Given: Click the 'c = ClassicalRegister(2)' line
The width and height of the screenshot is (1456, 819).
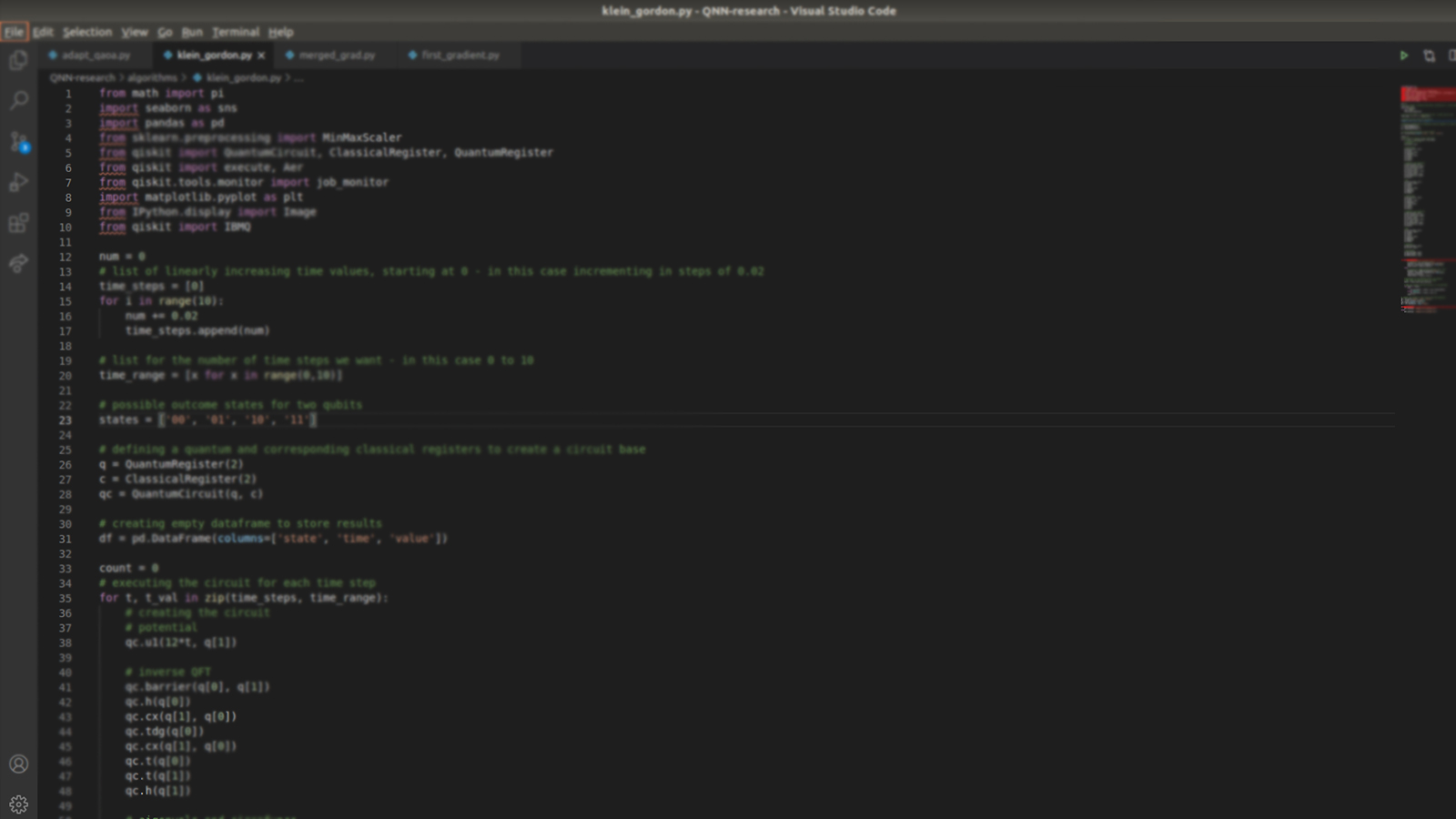Looking at the screenshot, I should click(177, 480).
